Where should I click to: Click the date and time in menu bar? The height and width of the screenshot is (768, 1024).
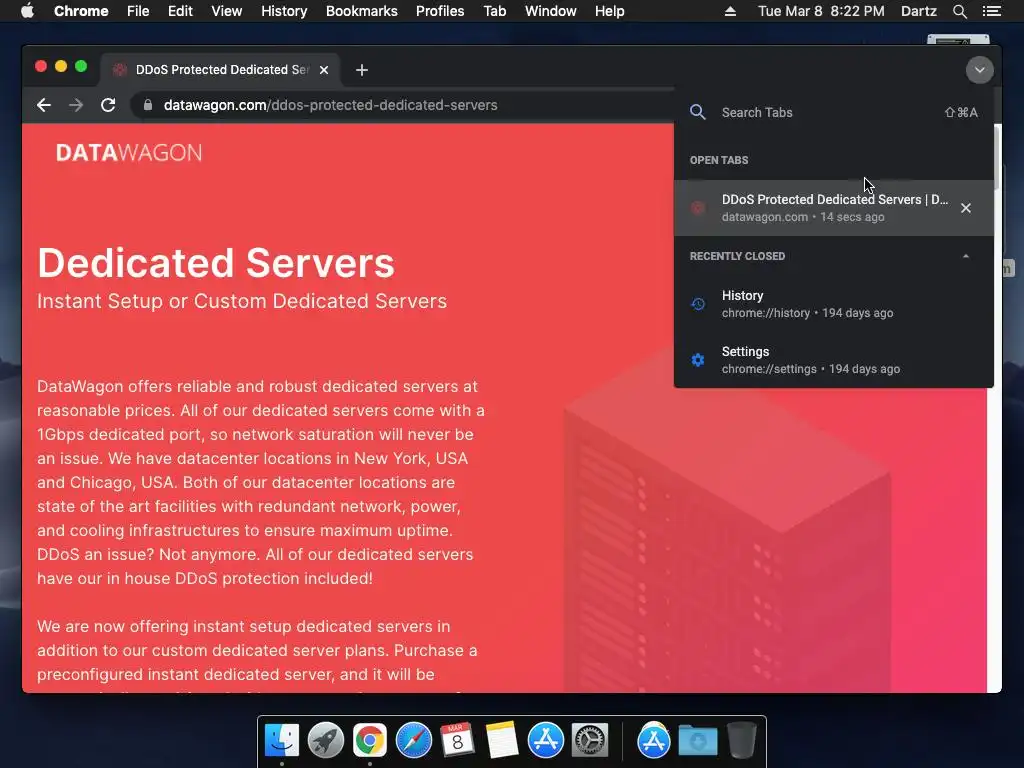pyautogui.click(x=822, y=11)
